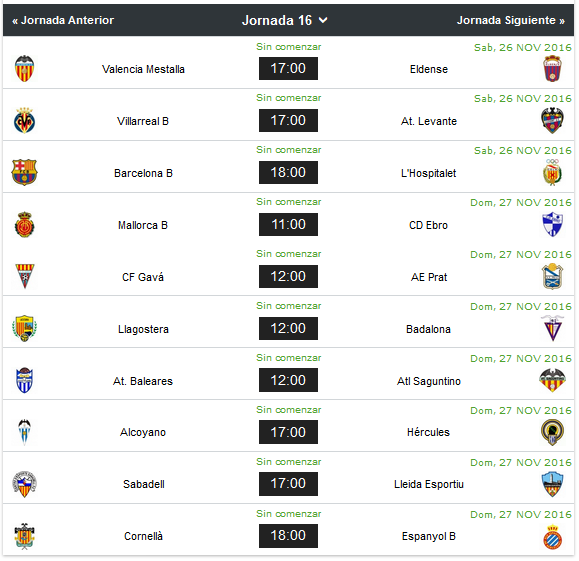
Task: Open the 18:00 Barcelona B match box
Action: tap(288, 172)
